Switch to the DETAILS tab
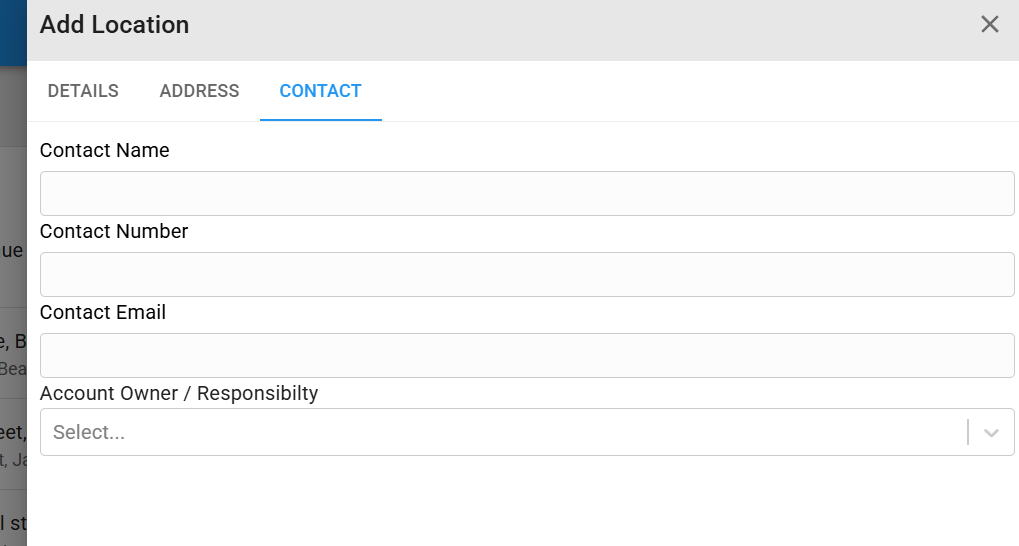 point(83,91)
